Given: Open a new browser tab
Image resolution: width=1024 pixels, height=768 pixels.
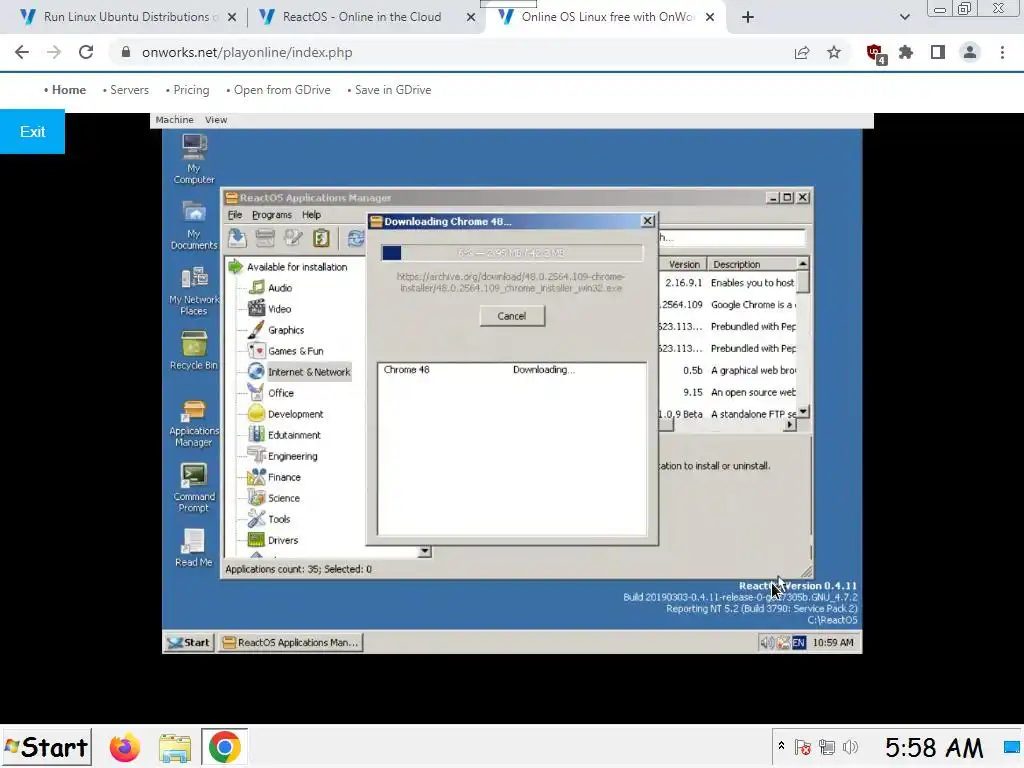Looking at the screenshot, I should coord(748,17).
